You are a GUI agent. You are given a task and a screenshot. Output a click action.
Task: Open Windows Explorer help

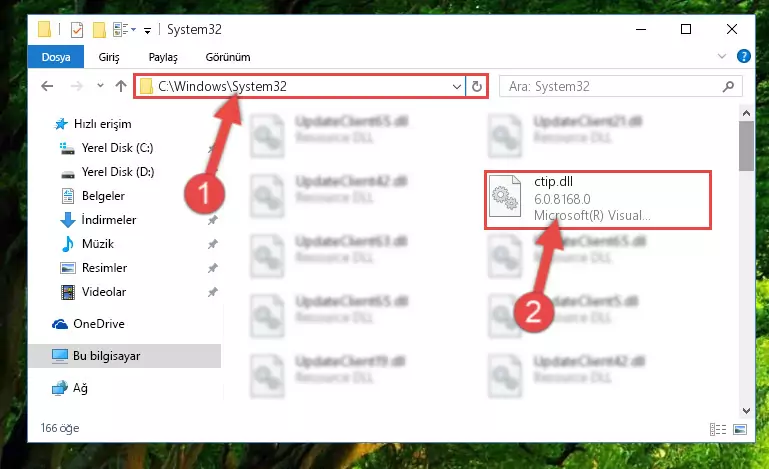pyautogui.click(x=743, y=56)
